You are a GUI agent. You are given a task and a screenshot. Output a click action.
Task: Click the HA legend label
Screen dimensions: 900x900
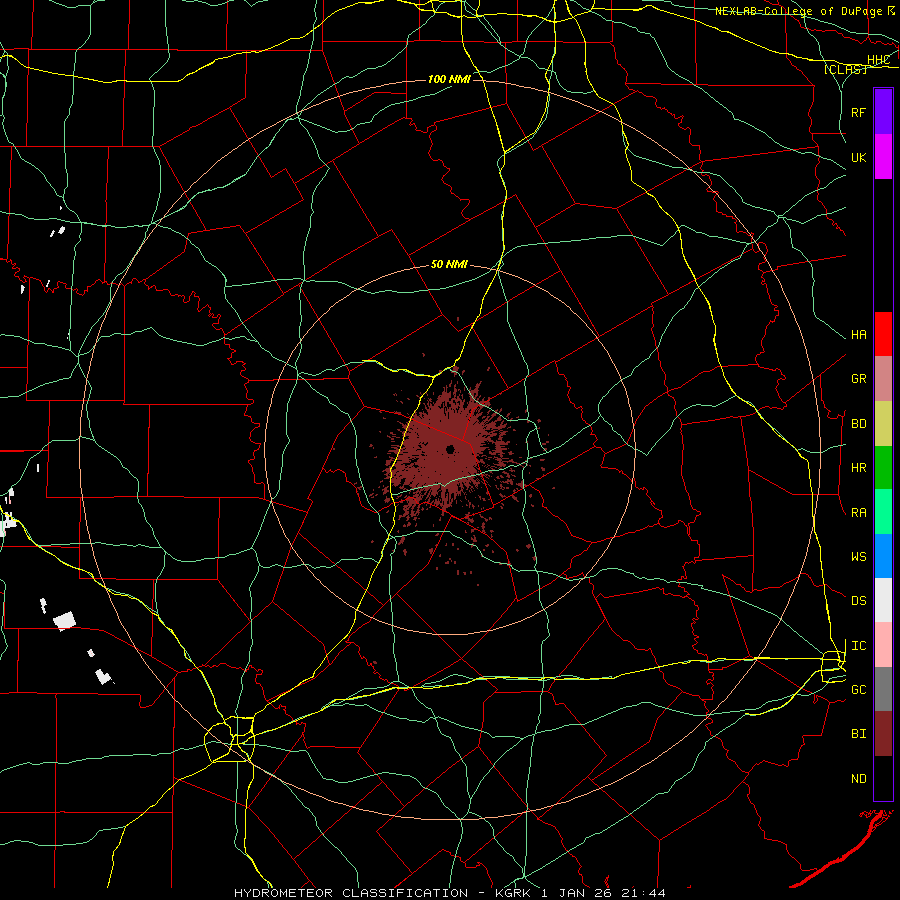858,335
